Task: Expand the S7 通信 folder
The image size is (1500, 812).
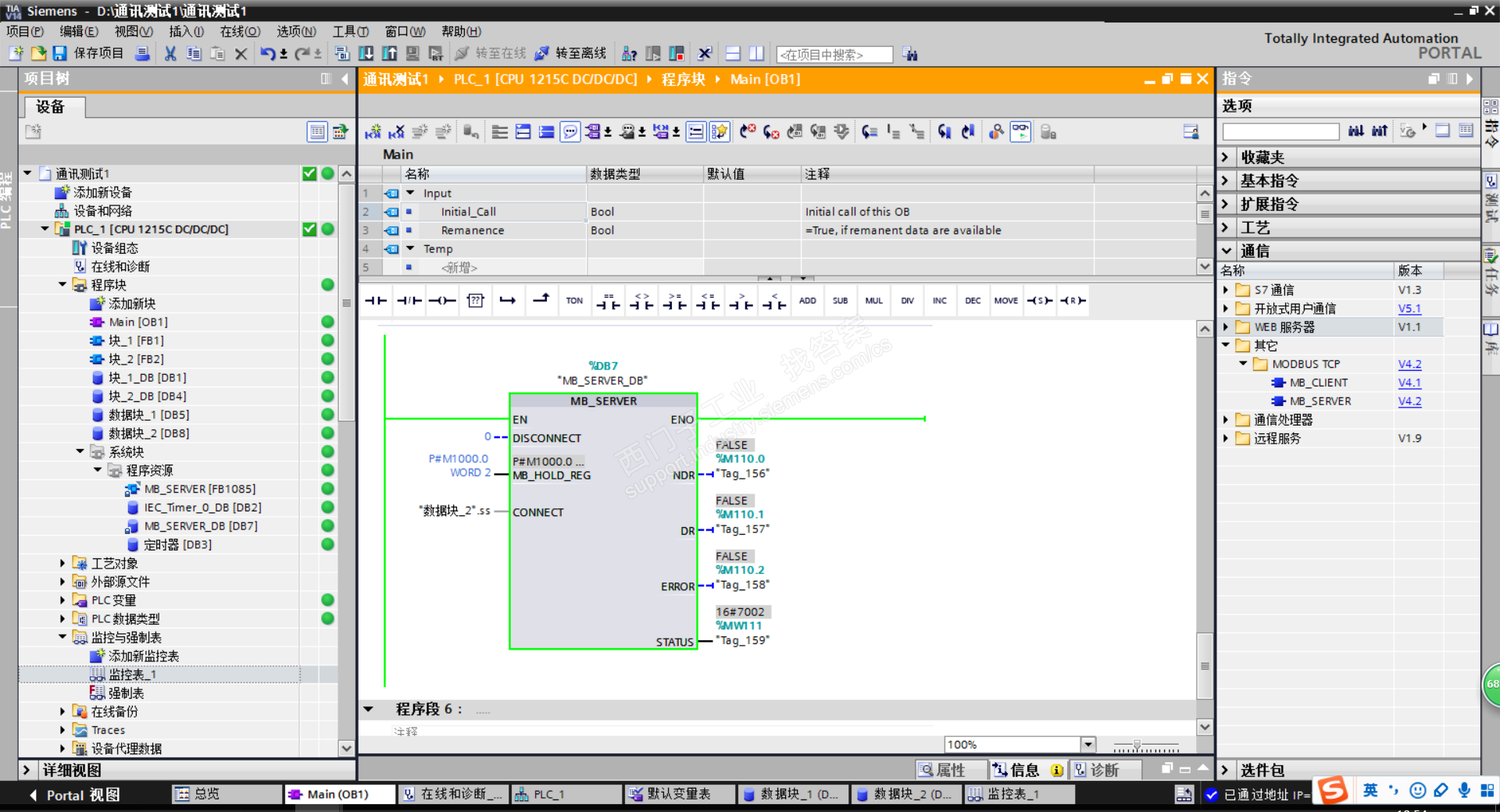Action: point(1226,290)
